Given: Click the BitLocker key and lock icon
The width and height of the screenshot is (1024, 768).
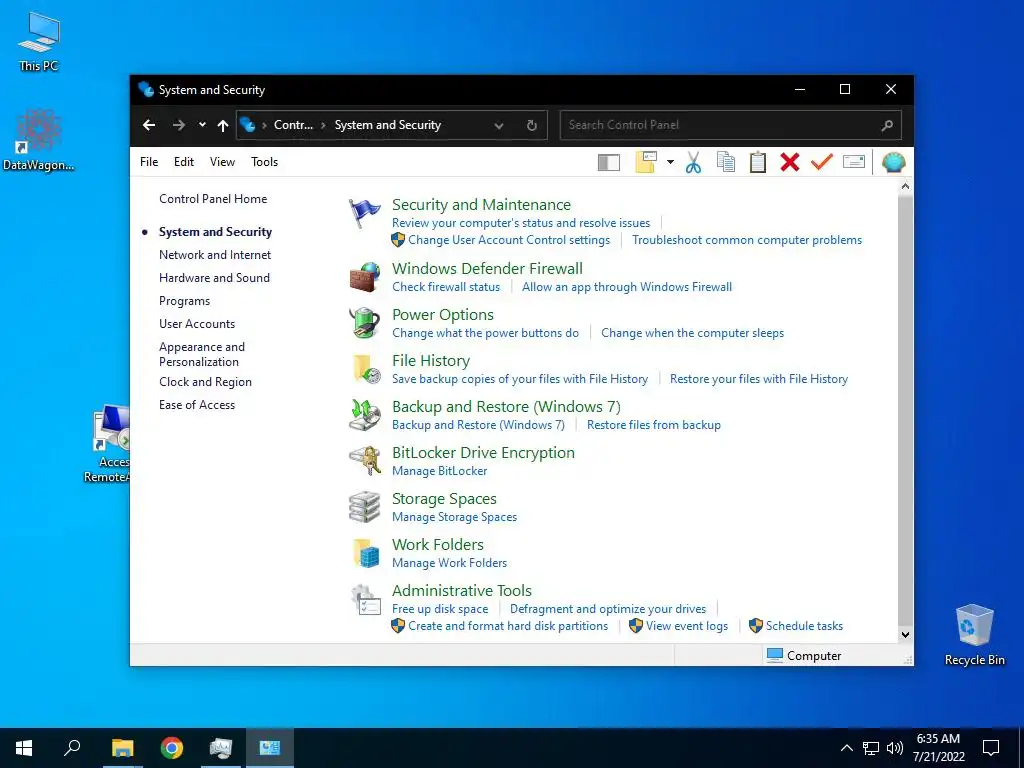Looking at the screenshot, I should tap(365, 462).
